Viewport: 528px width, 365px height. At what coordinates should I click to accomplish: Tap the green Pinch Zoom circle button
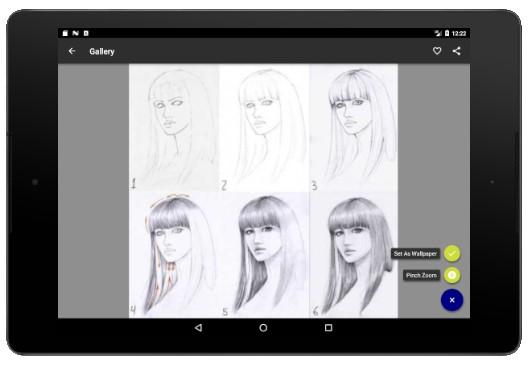[452, 275]
